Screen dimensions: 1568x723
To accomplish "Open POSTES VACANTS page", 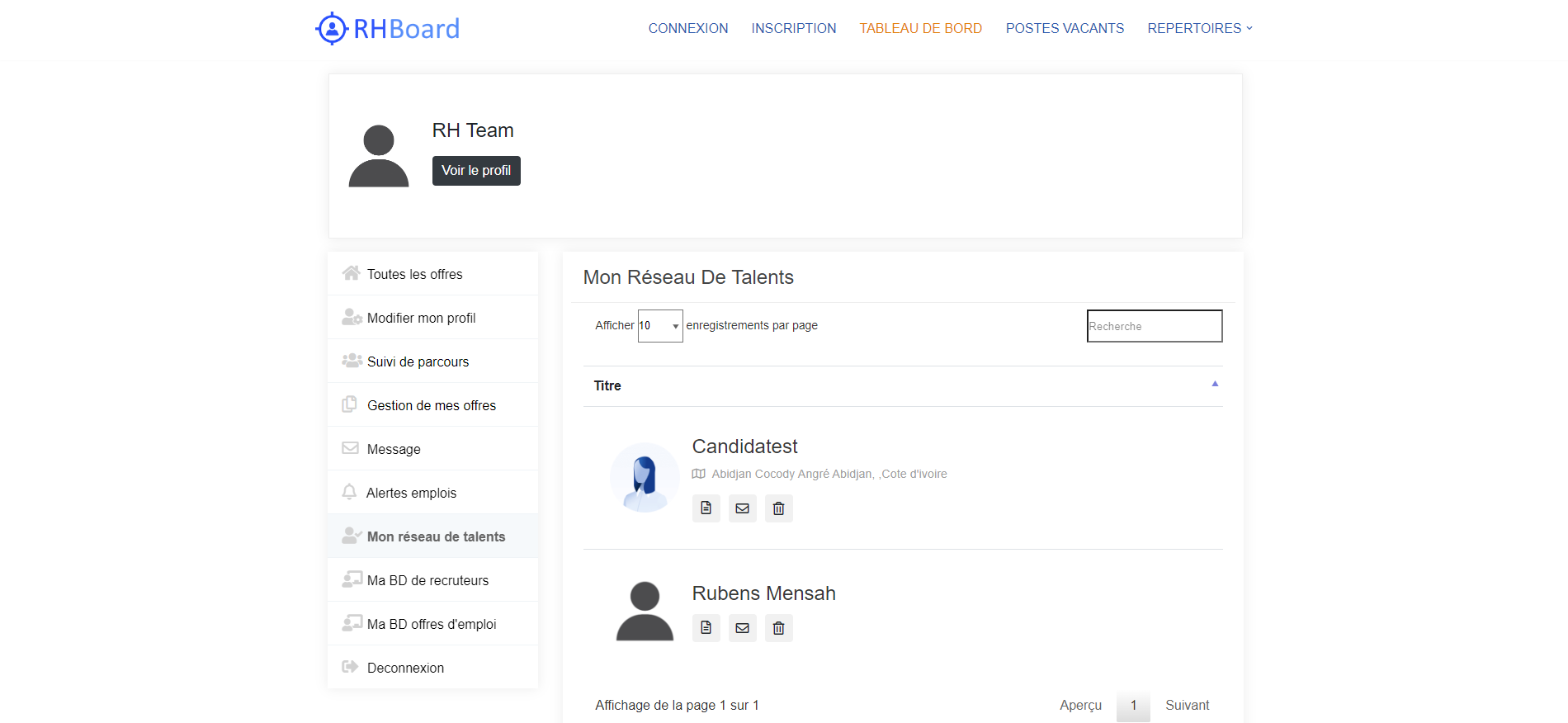I will tap(1065, 28).
